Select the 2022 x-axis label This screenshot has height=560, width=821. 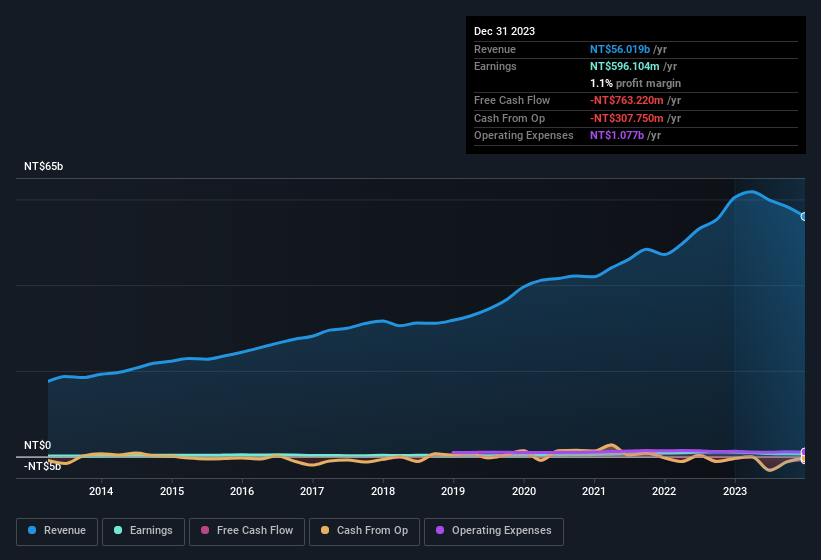(x=664, y=491)
